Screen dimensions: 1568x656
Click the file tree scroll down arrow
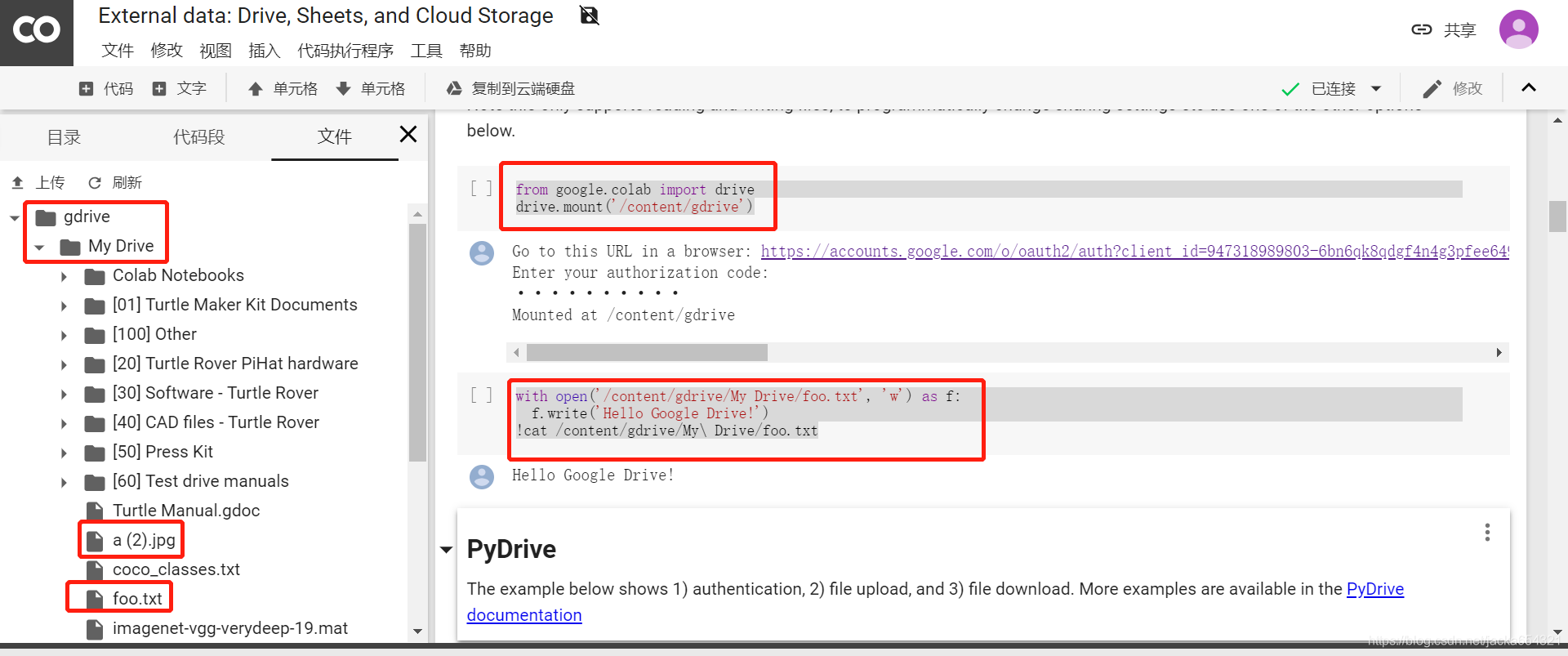417,631
